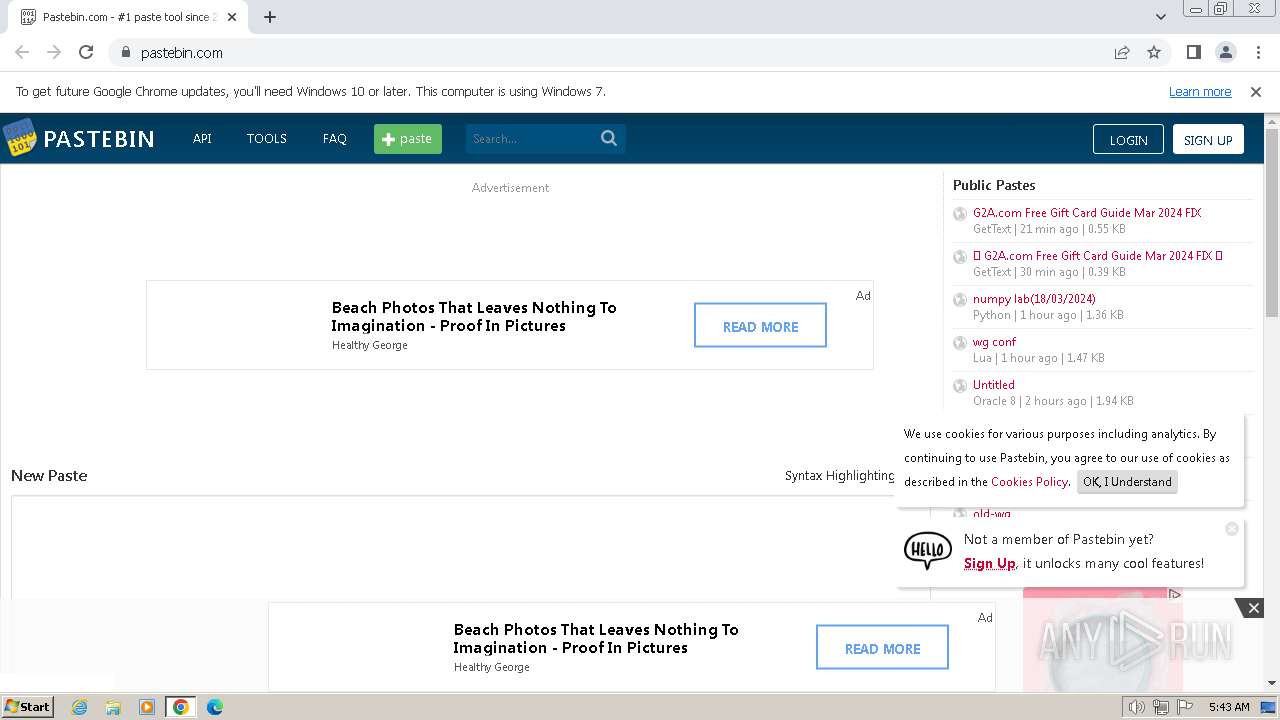Click READ MORE in top advertisement
The width and height of the screenshot is (1280, 720).
[760, 326]
